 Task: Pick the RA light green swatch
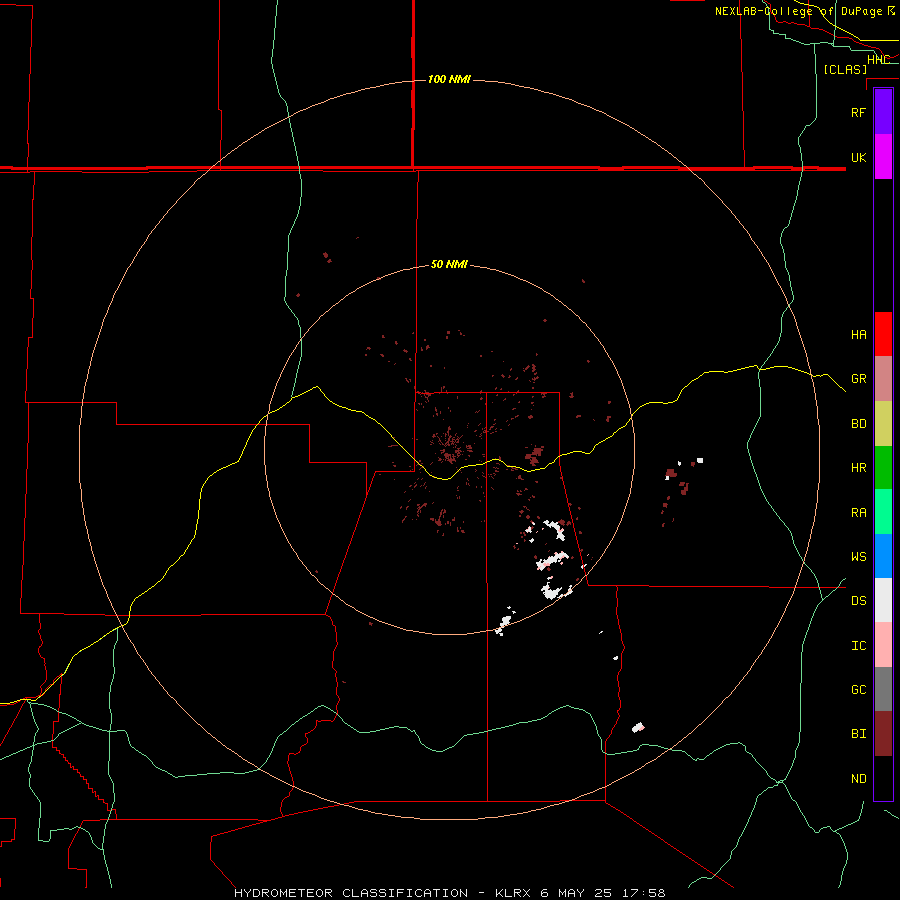click(883, 512)
